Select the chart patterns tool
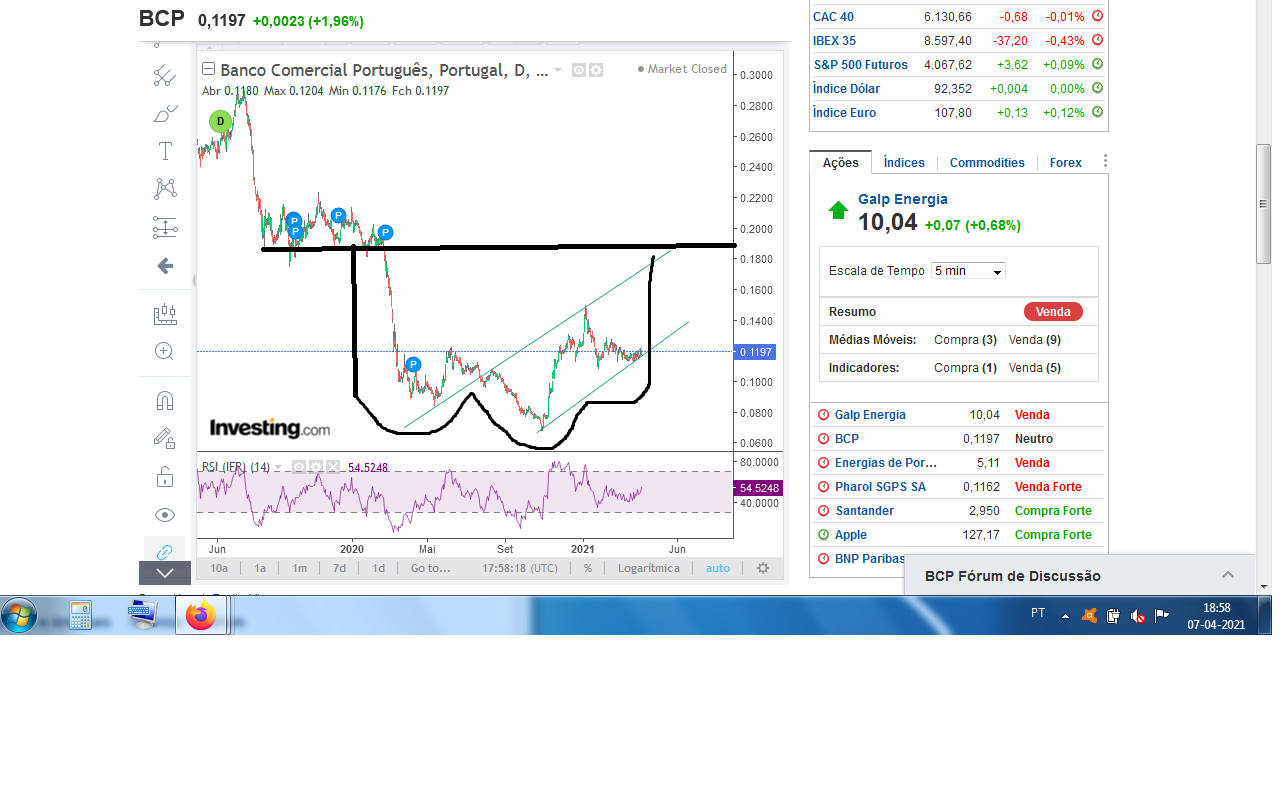1280x800 pixels. tap(165, 188)
